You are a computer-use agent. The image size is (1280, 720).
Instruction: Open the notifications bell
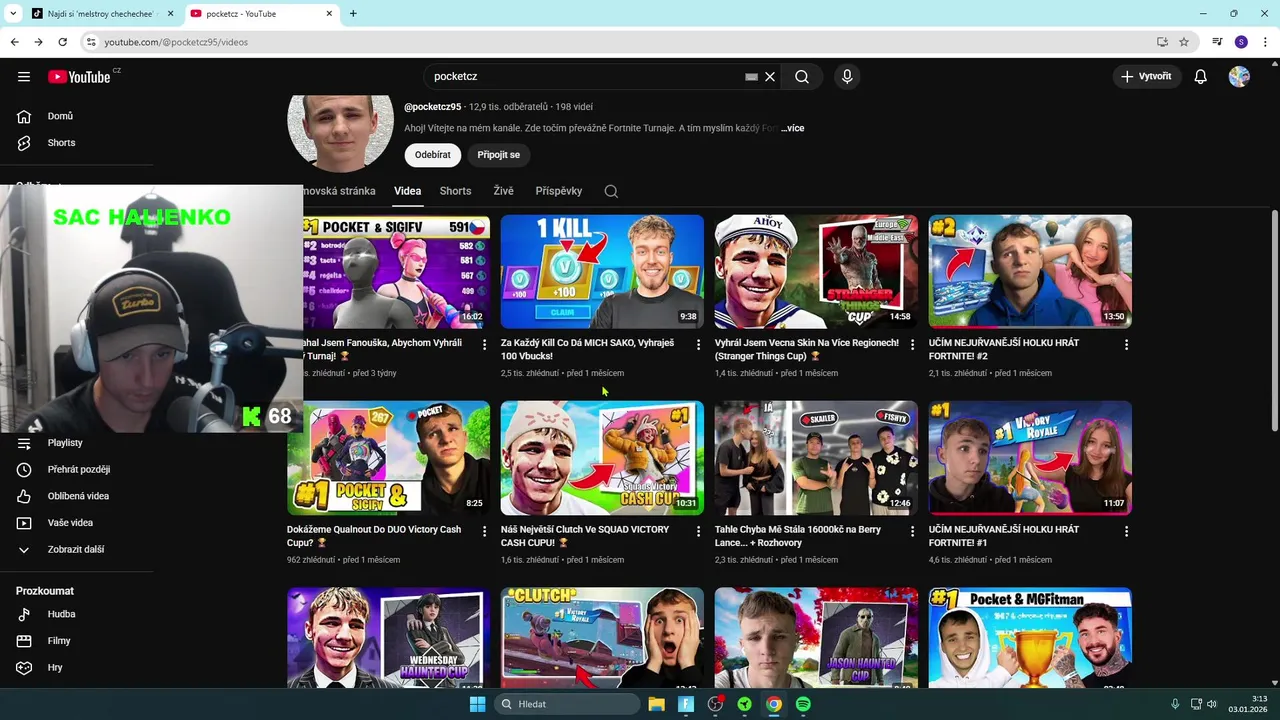1201,77
